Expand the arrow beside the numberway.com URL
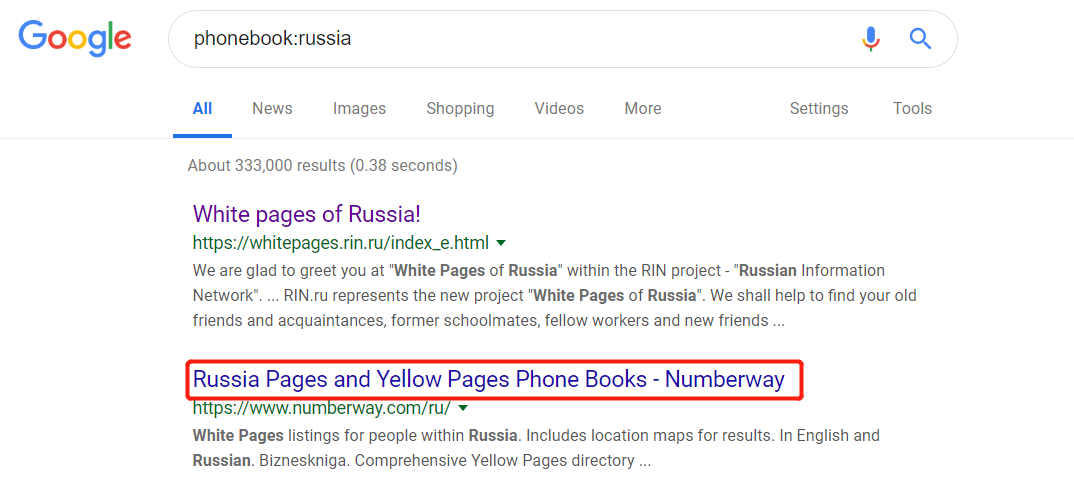1074x485 pixels. tap(463, 408)
